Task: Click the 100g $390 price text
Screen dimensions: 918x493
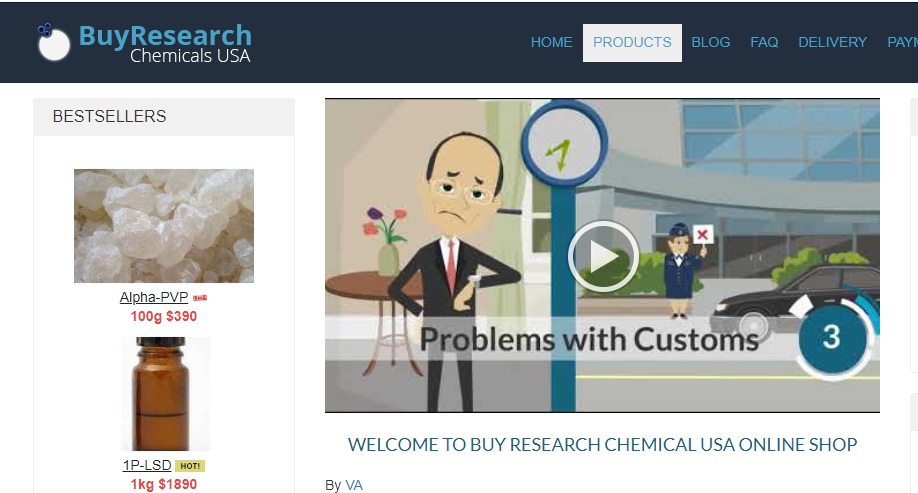Action: 164,317
